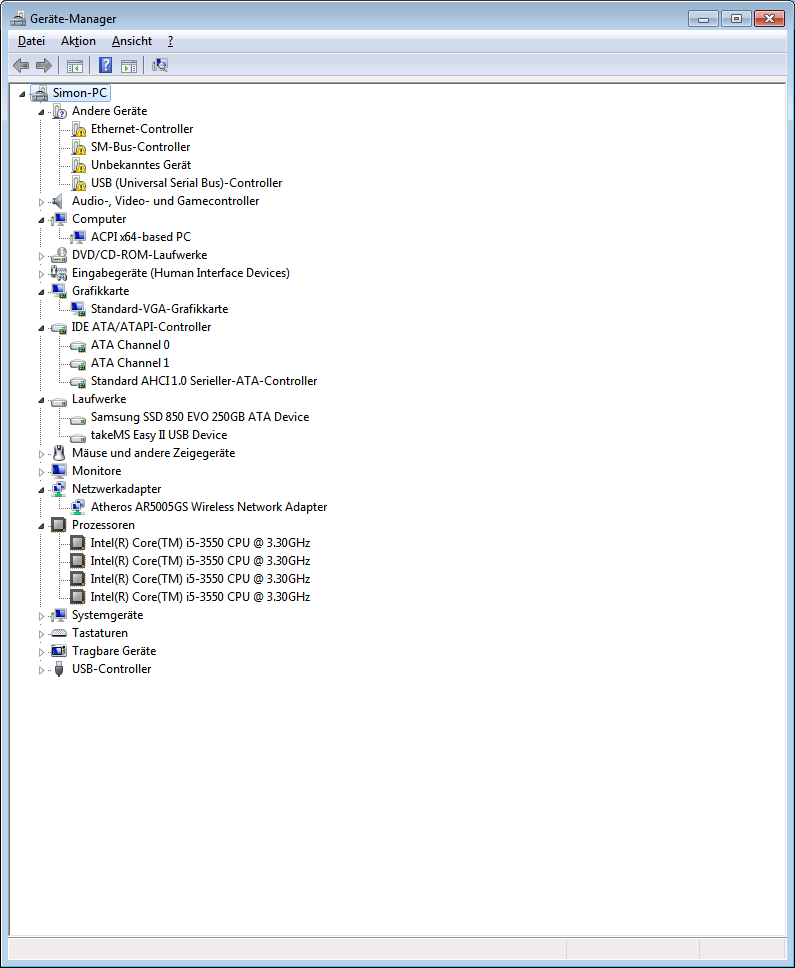Open the Datei menu
795x968 pixels.
point(31,41)
